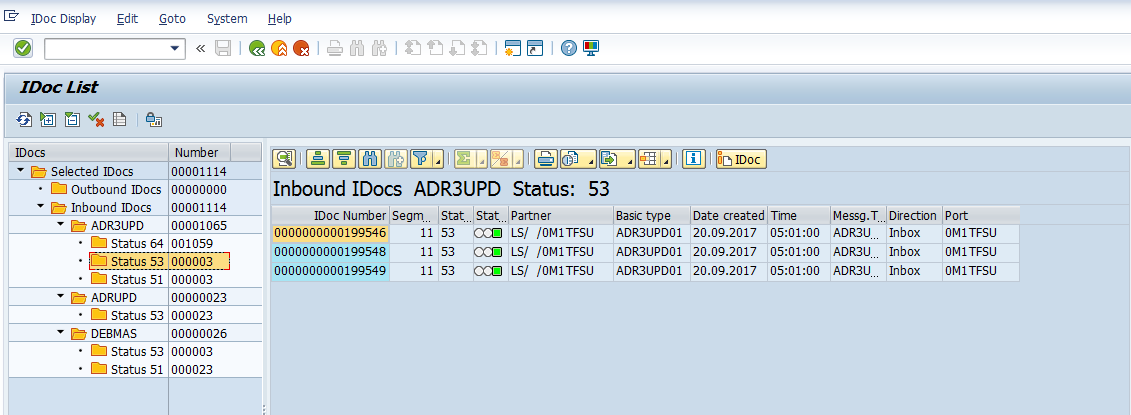The width and height of the screenshot is (1131, 415).
Task: Click the red Cancel icon
Action: pyautogui.click(x=301, y=48)
